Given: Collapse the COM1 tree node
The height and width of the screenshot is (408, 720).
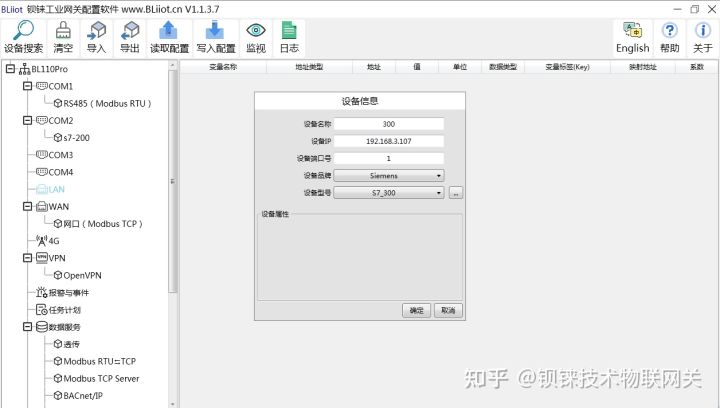Looking at the screenshot, I should [28, 86].
